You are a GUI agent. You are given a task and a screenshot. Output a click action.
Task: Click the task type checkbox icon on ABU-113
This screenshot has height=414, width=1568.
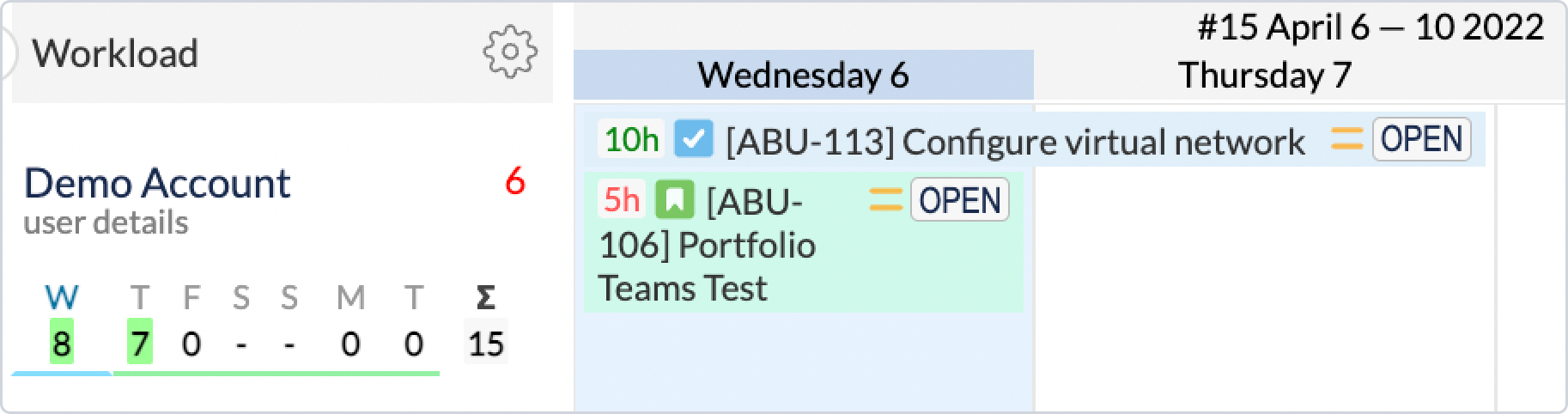[x=693, y=139]
